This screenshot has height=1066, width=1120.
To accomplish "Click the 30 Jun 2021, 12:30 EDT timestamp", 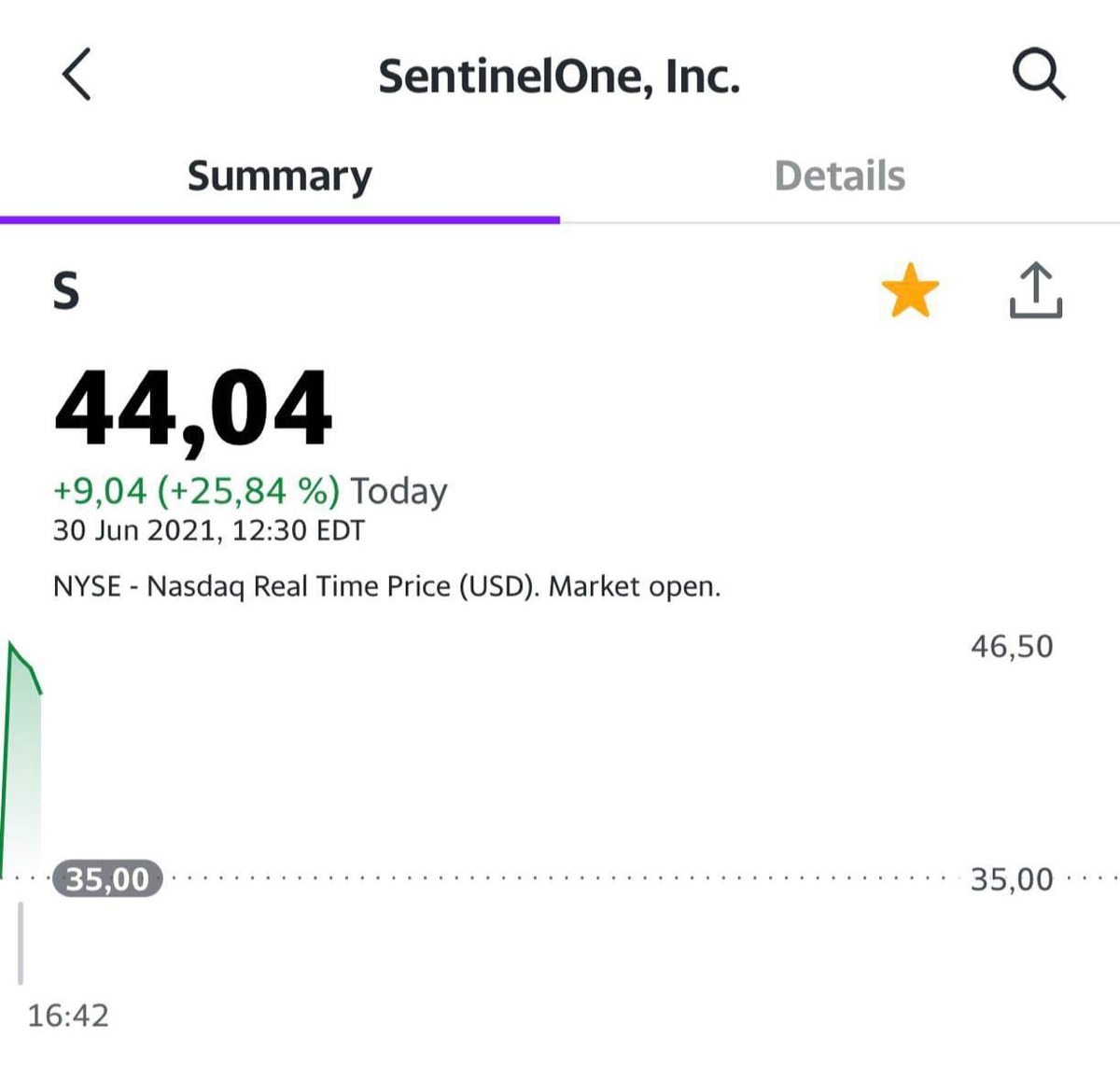I will 209,530.
